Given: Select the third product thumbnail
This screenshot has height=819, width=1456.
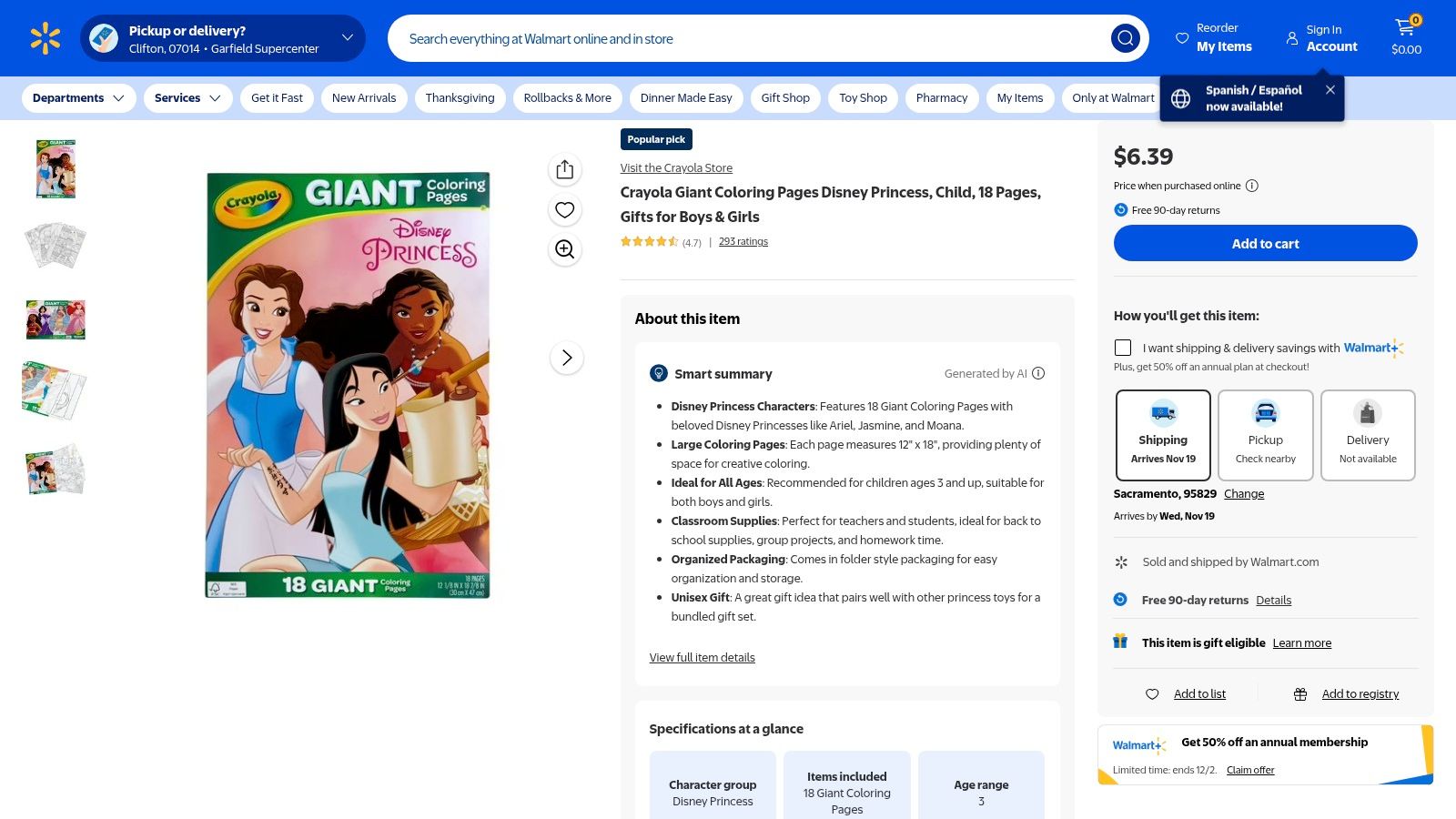Looking at the screenshot, I should coord(55,319).
